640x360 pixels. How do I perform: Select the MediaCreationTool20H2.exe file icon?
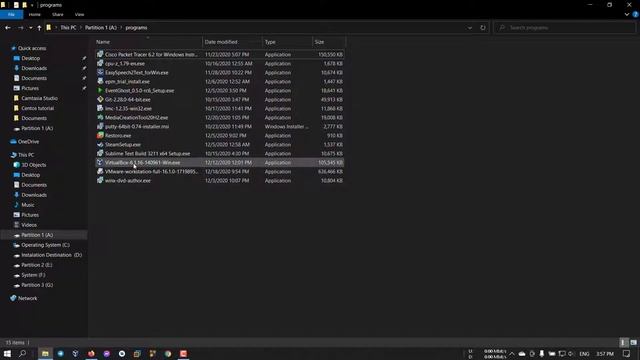pyautogui.click(x=100, y=117)
